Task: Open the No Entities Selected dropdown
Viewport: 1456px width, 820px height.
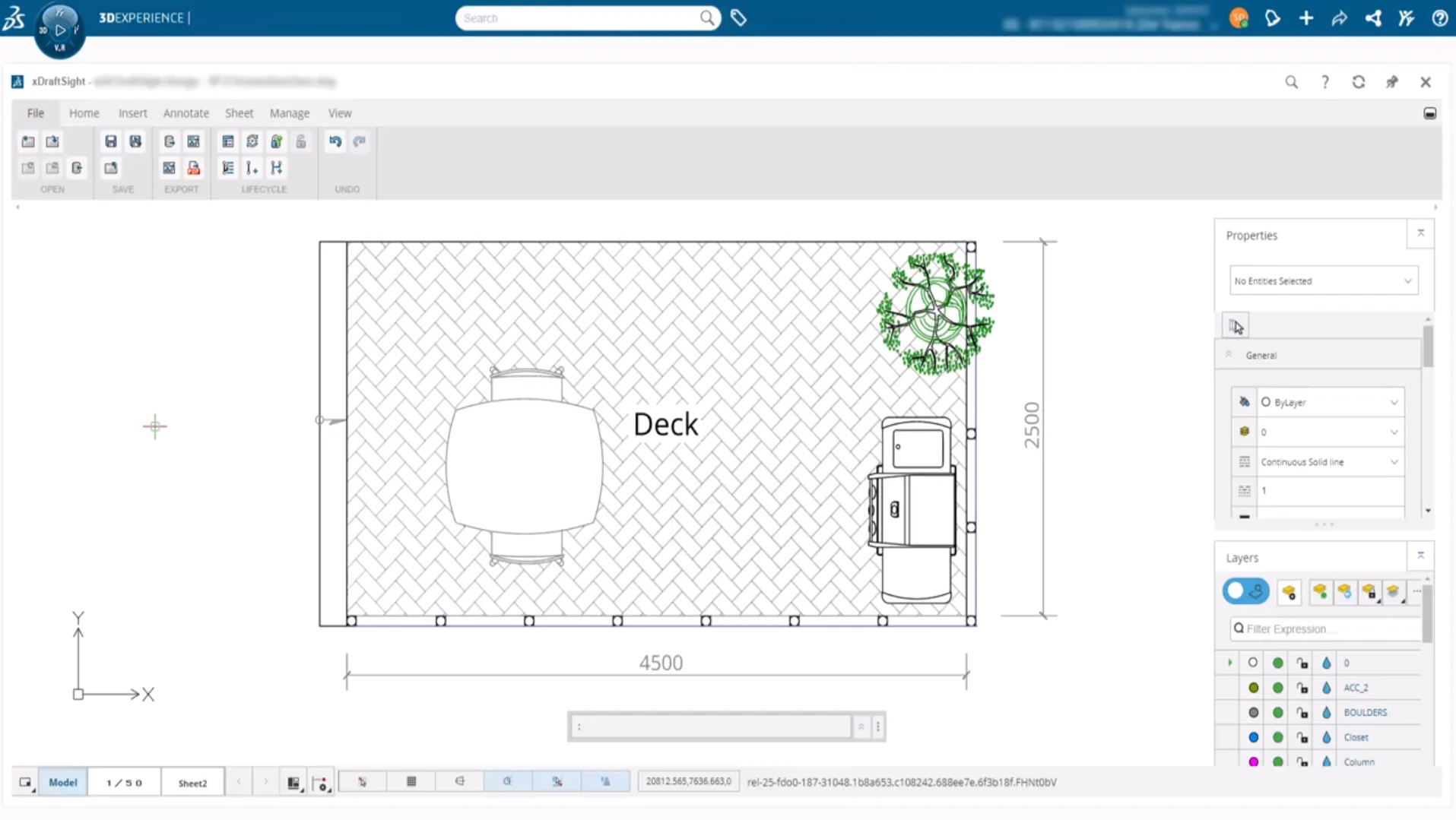Action: 1323,281
